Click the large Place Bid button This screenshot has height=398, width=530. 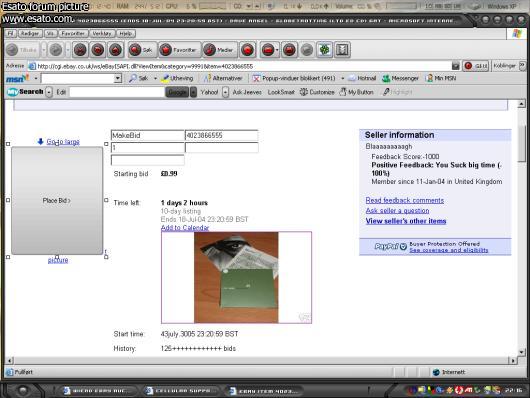pos(57,201)
